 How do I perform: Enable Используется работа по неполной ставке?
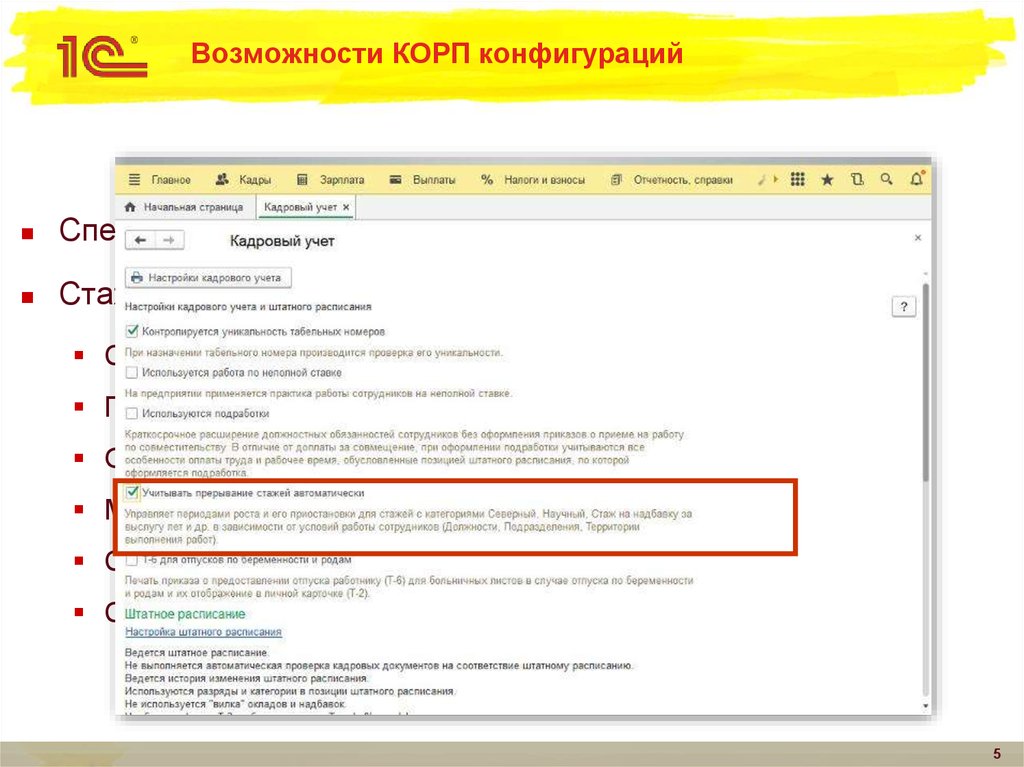[134, 371]
